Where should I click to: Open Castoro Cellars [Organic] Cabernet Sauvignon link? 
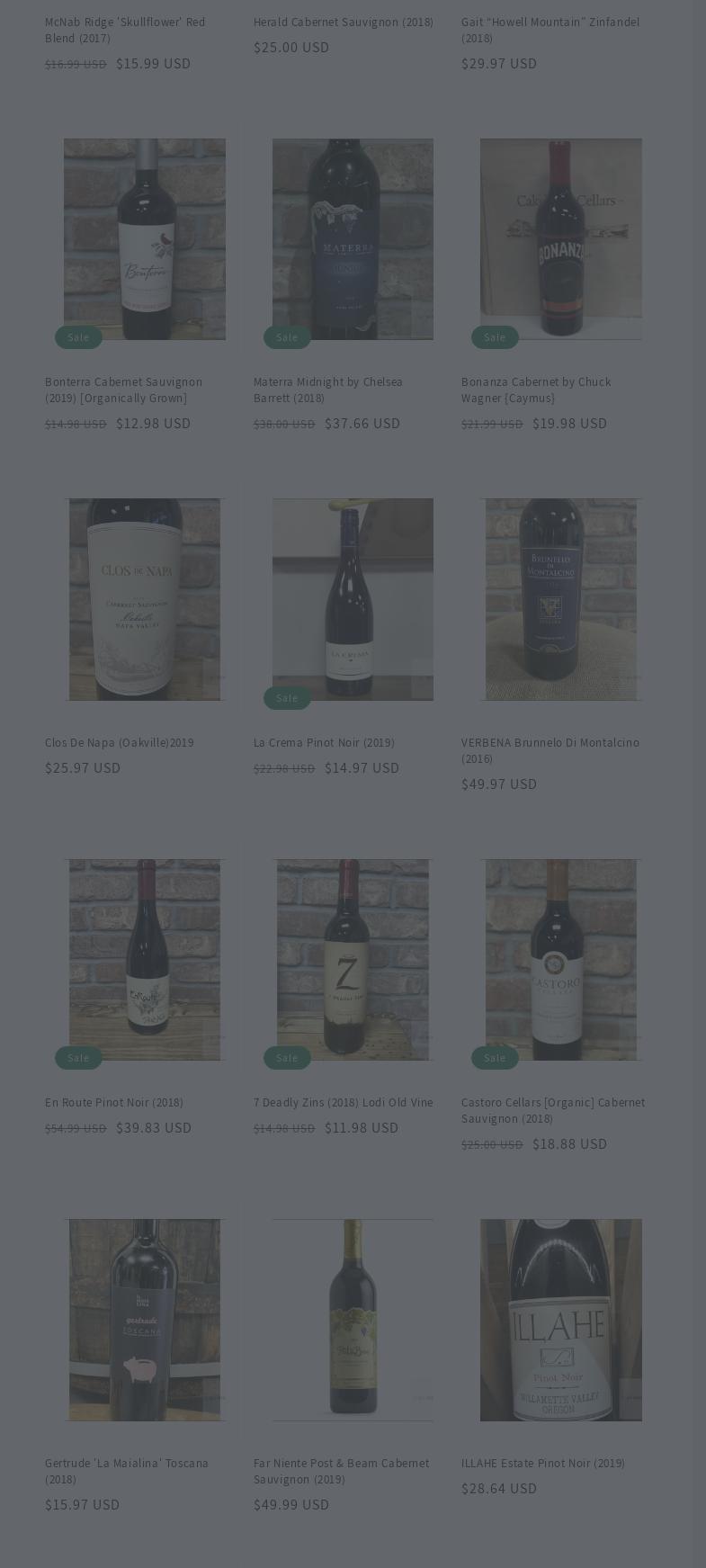tap(553, 1110)
